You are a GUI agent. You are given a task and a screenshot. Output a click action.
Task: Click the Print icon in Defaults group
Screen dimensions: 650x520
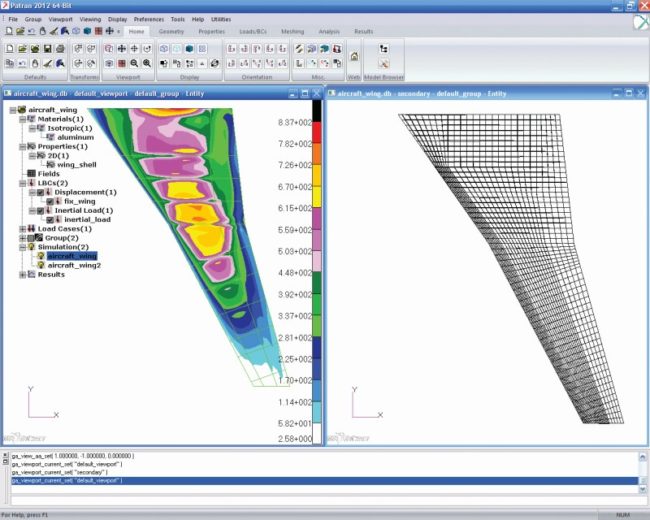point(60,48)
